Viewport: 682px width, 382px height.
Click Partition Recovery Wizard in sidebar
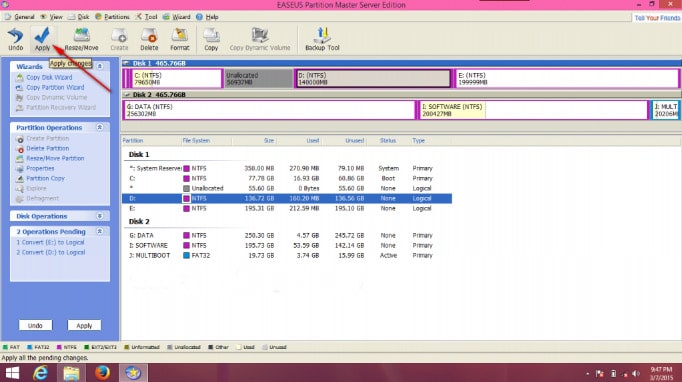tap(61, 107)
